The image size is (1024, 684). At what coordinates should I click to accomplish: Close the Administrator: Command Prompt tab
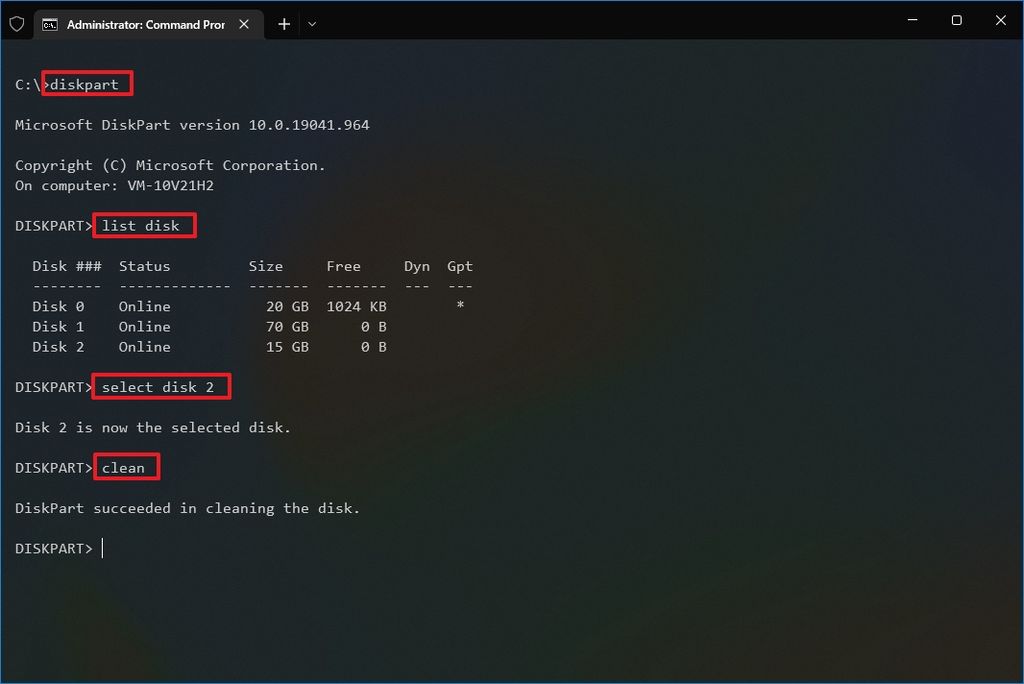click(x=243, y=23)
